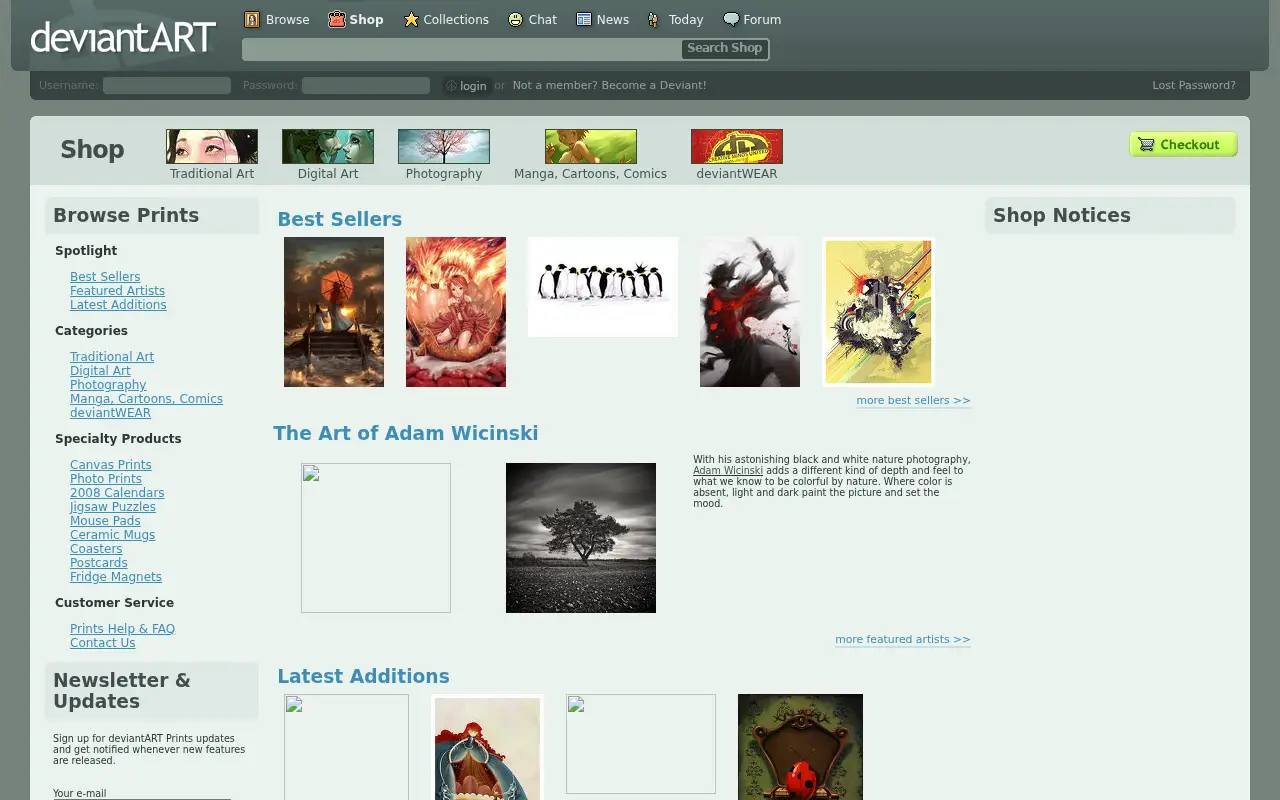
Task: Open the Latest Additions sidebar link
Action: click(x=118, y=305)
